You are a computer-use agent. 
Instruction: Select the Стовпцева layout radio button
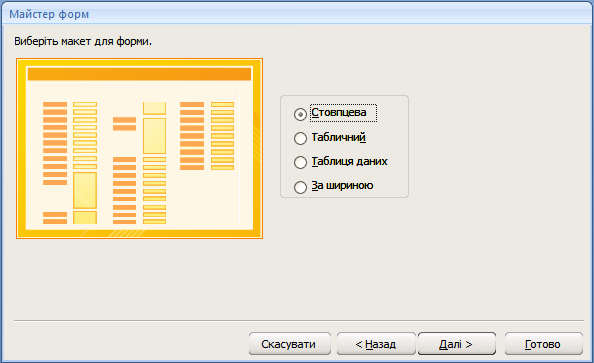[x=300, y=114]
